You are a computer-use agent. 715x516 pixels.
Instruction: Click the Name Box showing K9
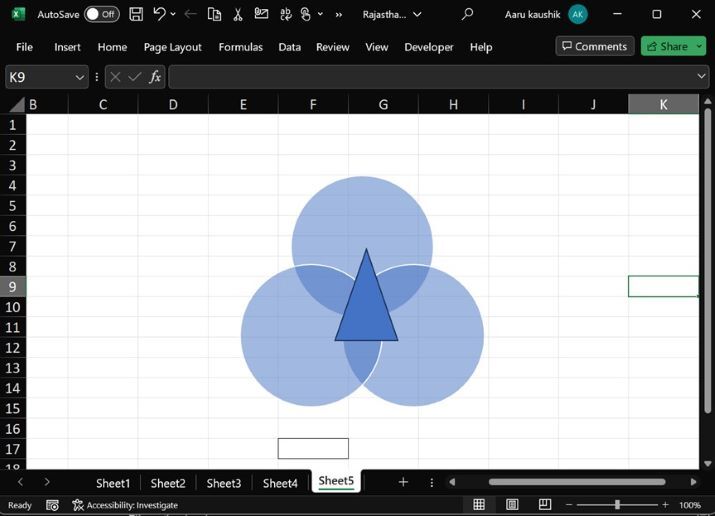39,77
